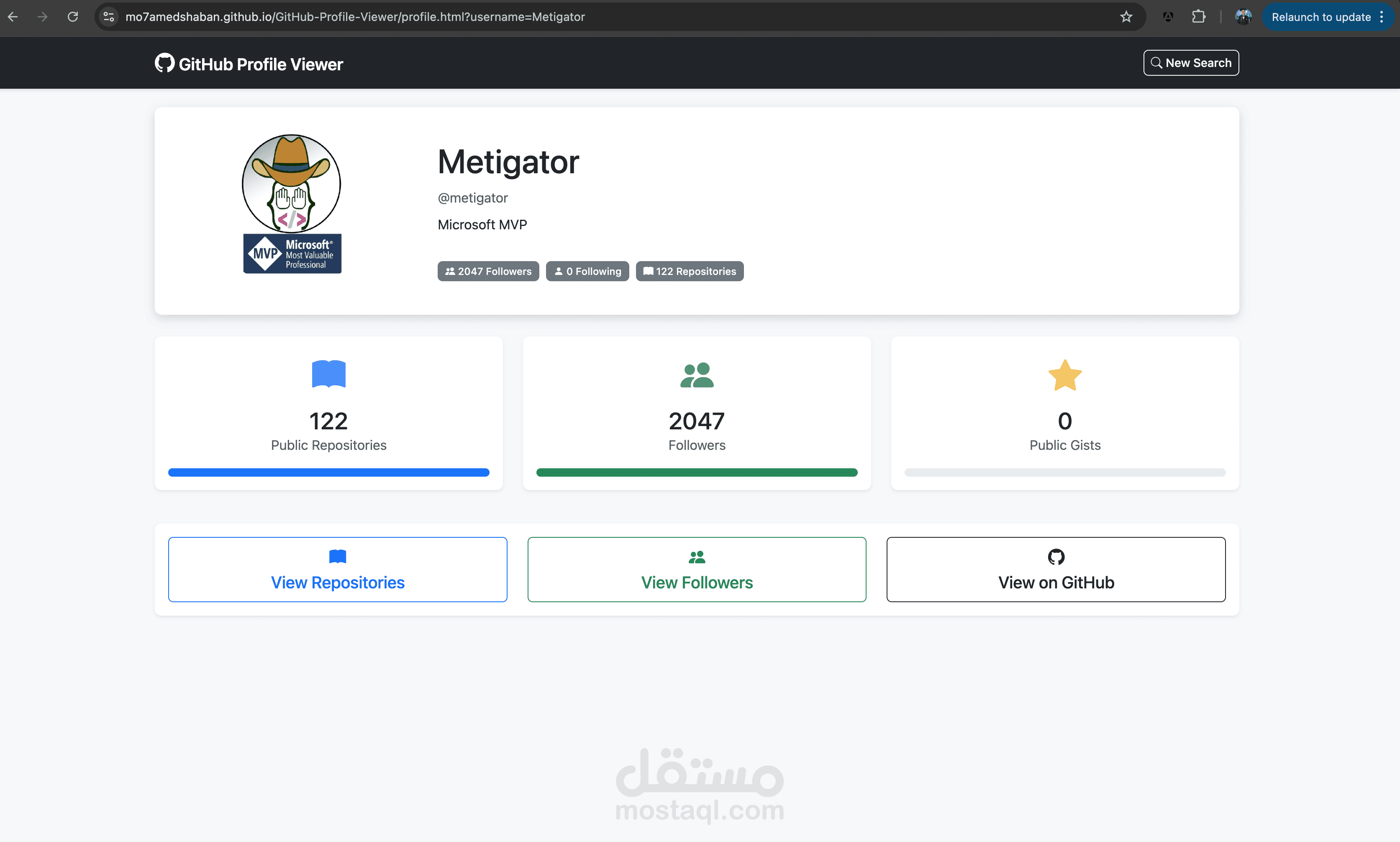1400x842 pixels.
Task: Click the @metigator username text
Action: (x=472, y=198)
